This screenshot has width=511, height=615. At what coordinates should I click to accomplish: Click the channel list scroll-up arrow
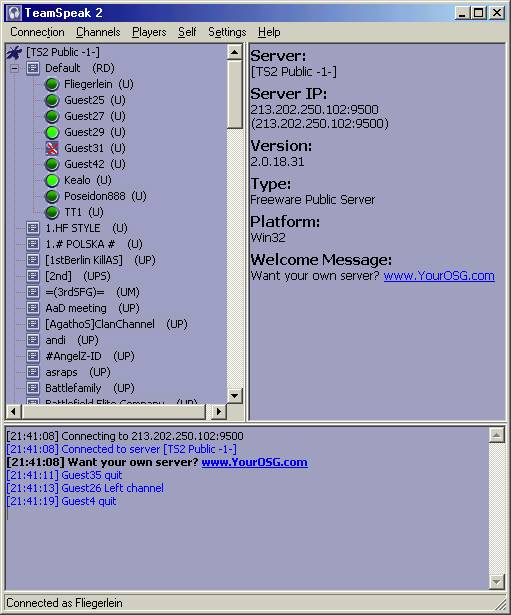pos(235,52)
